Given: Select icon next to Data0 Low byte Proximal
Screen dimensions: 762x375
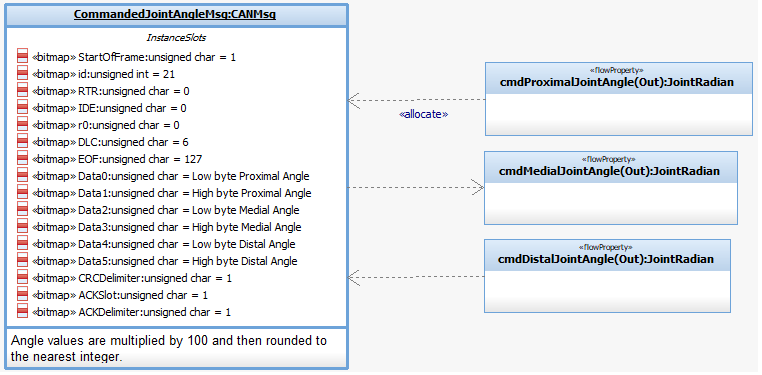Looking at the screenshot, I should pyautogui.click(x=22, y=176).
